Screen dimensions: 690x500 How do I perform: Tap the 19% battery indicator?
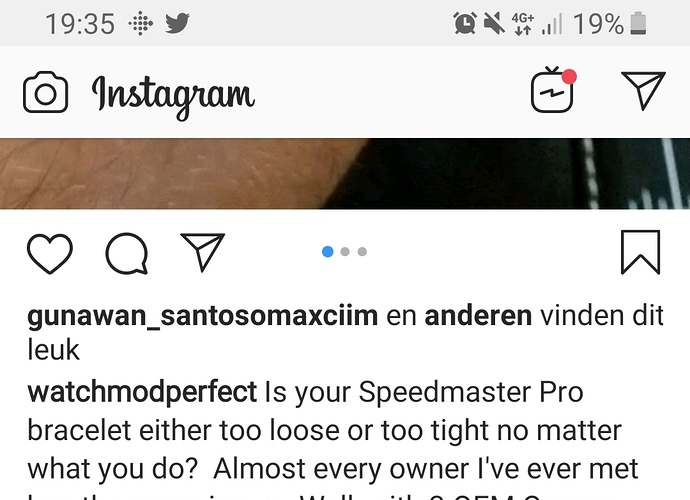tap(610, 23)
